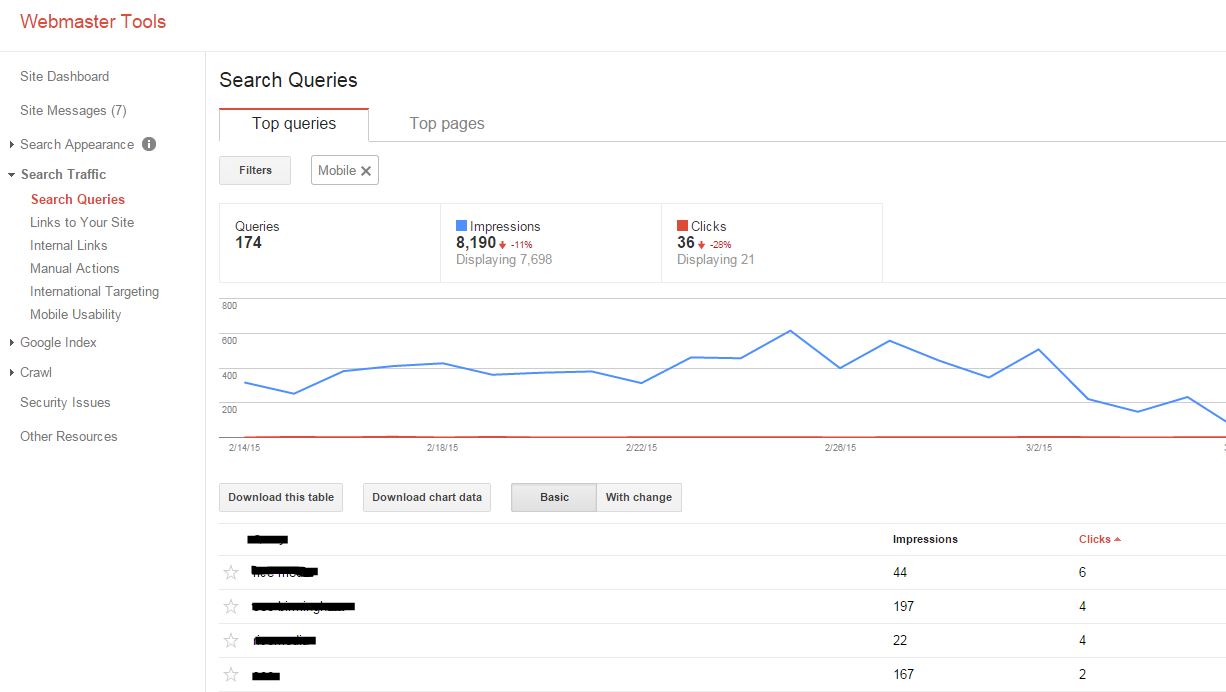
Task: Open Links to Your Site
Action: coord(82,222)
